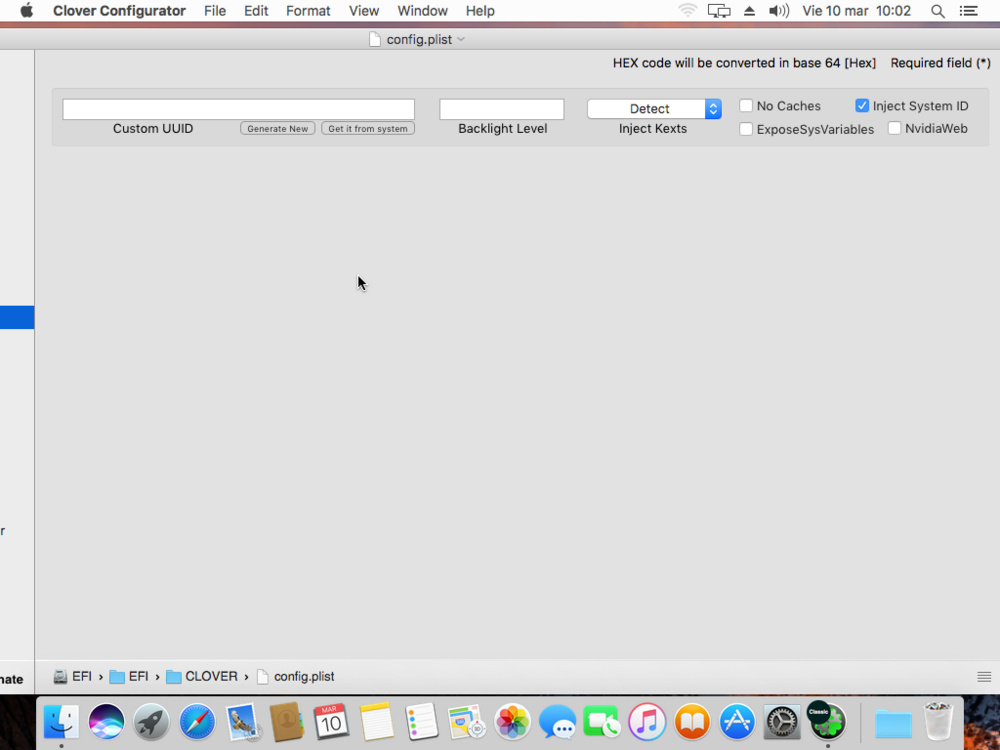Open iBooks orange book icon
Image resolution: width=1000 pixels, height=750 pixels.
(x=692, y=721)
